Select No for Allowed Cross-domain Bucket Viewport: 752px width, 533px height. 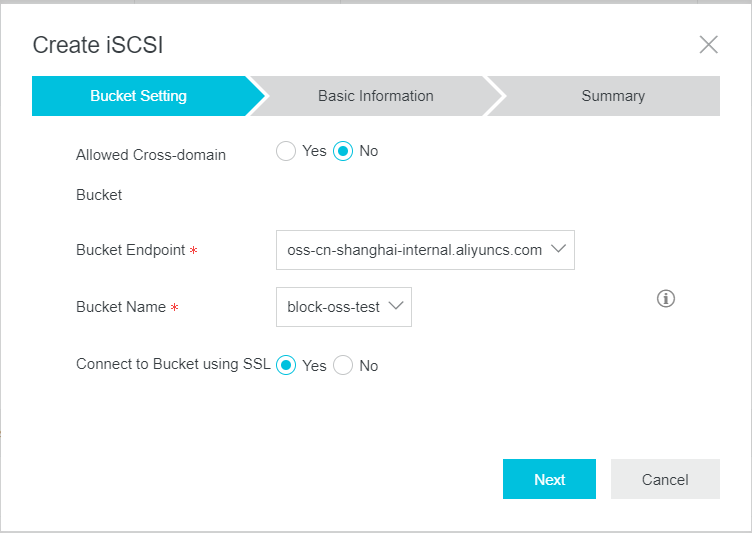click(343, 151)
